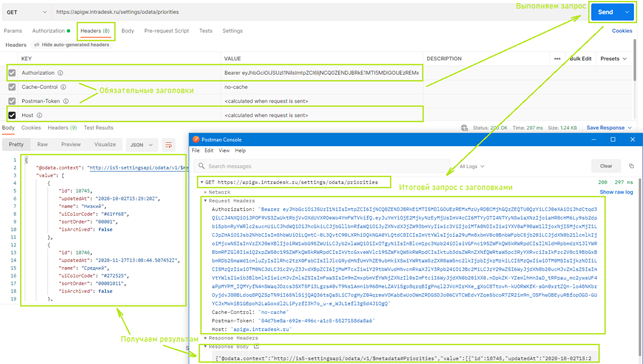Open the Cookies link
Screen dimensions: 643x364
click(x=622, y=31)
